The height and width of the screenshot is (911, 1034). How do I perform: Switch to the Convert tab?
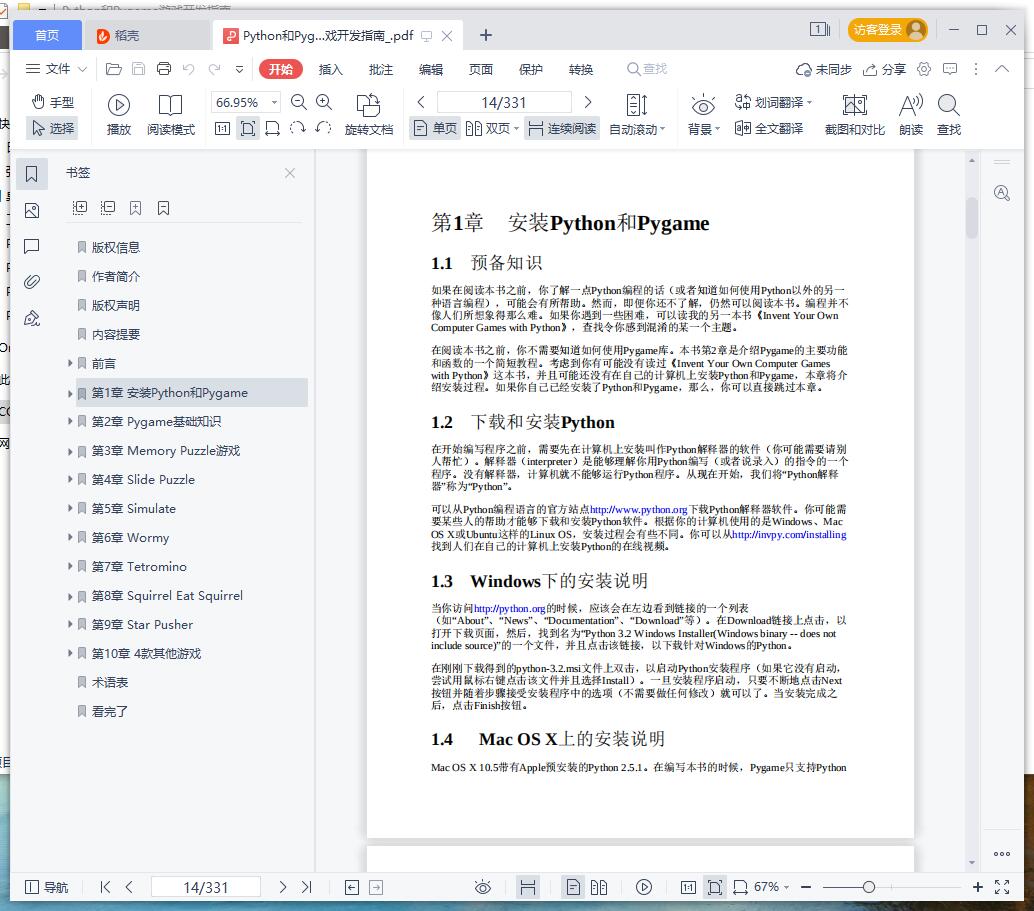580,70
